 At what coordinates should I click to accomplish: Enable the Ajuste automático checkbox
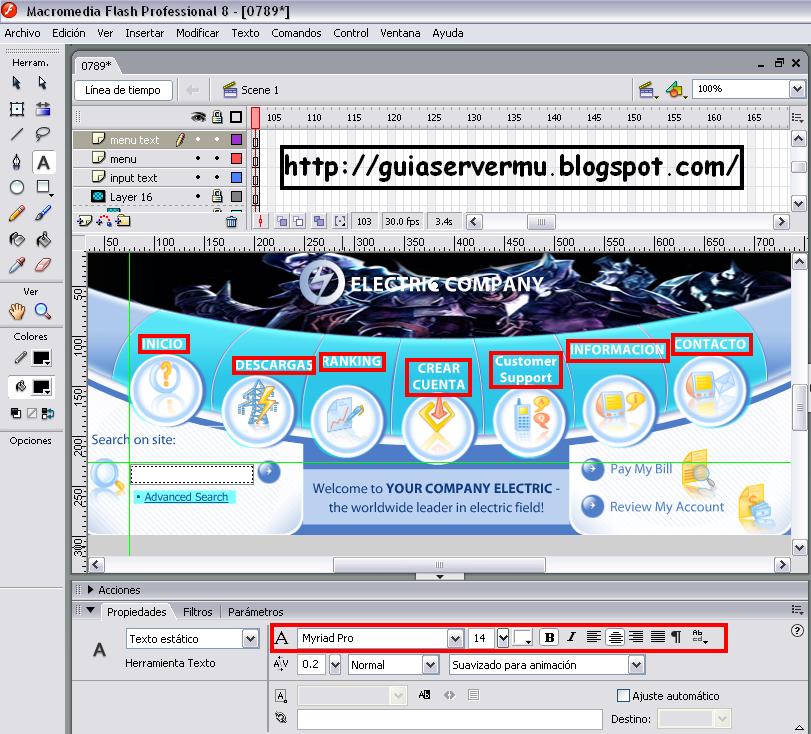(x=623, y=696)
